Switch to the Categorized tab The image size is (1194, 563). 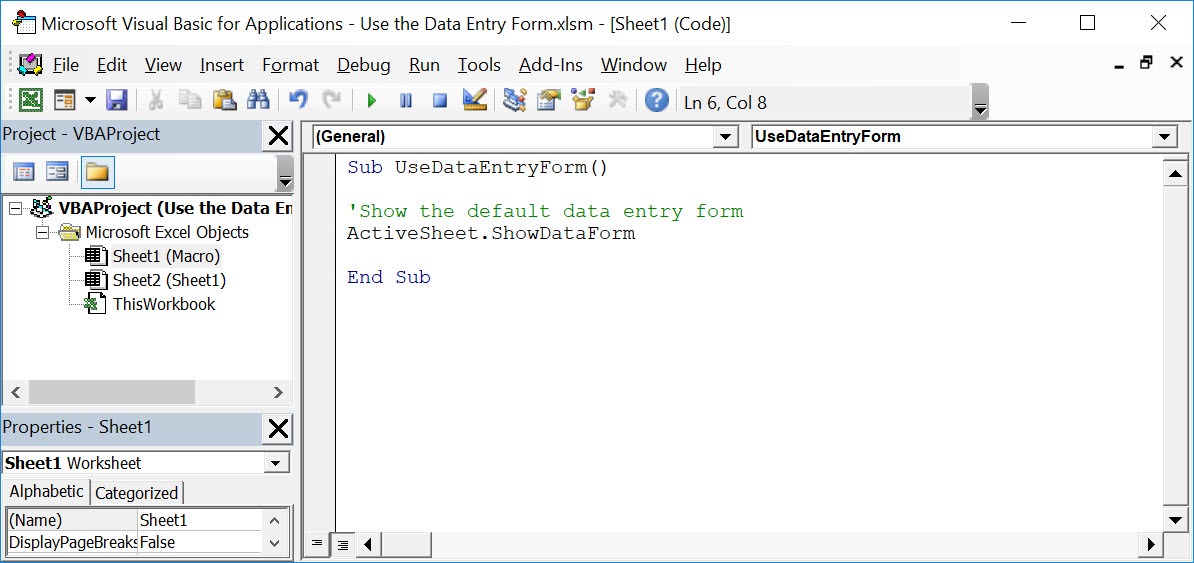click(x=136, y=493)
